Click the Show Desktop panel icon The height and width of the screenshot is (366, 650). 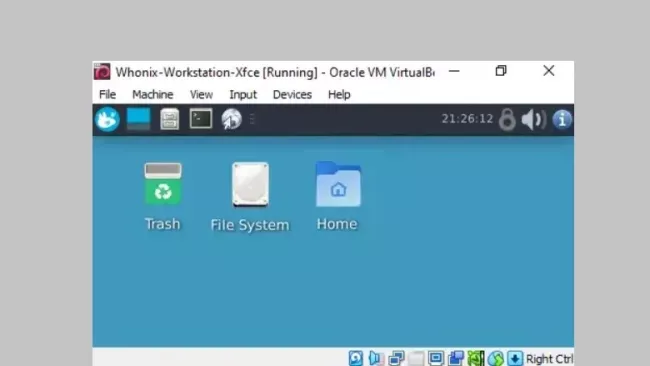point(138,119)
